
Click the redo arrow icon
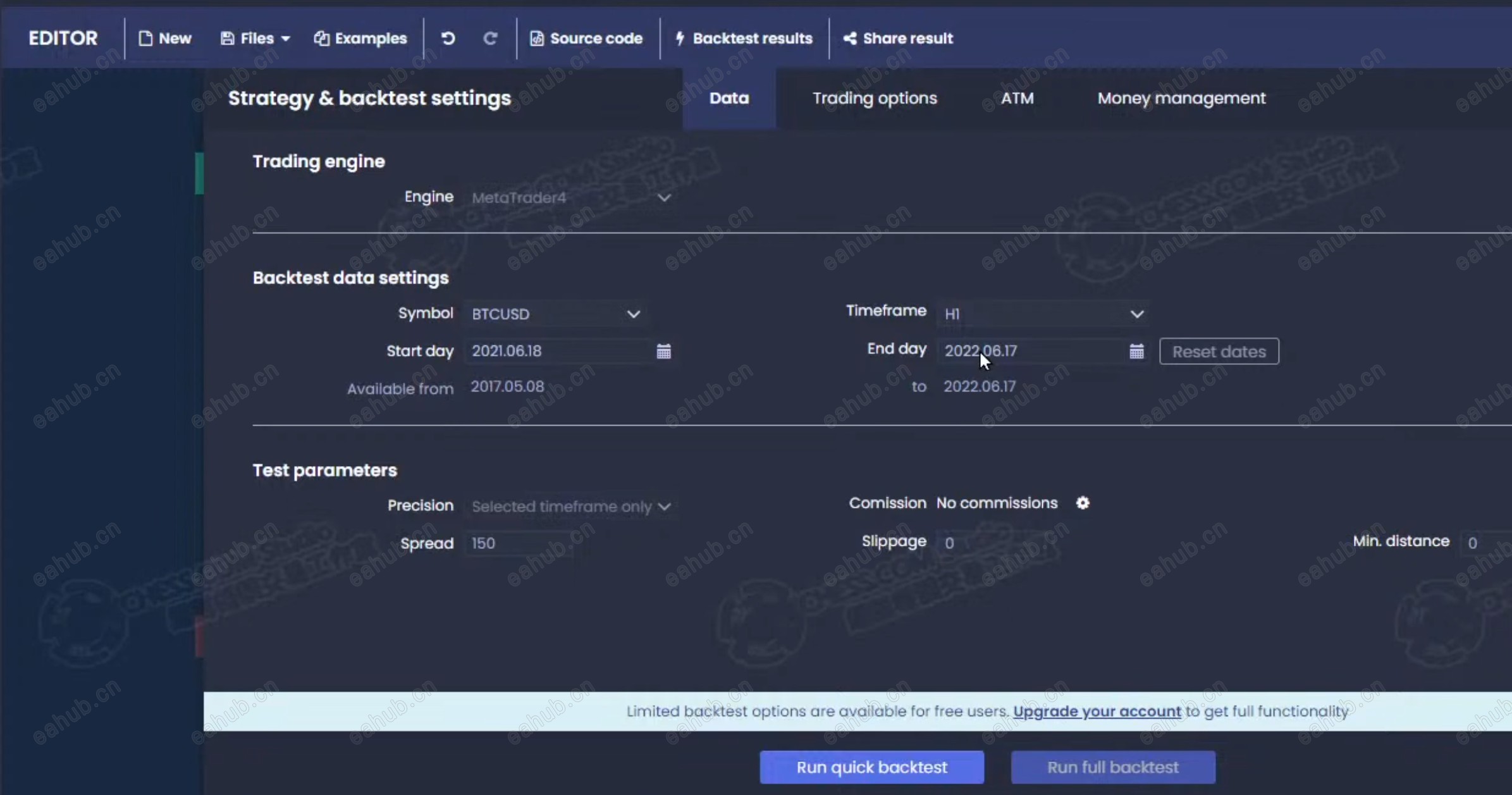(490, 39)
